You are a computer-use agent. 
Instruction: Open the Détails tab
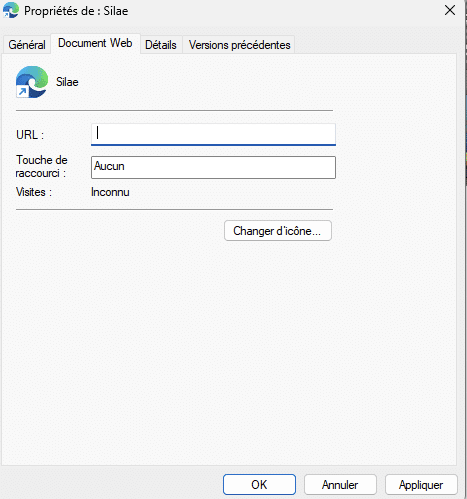point(161,45)
